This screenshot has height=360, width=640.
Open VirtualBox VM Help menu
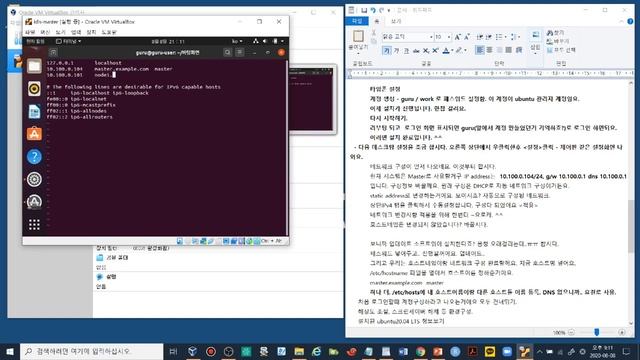pos(109,32)
